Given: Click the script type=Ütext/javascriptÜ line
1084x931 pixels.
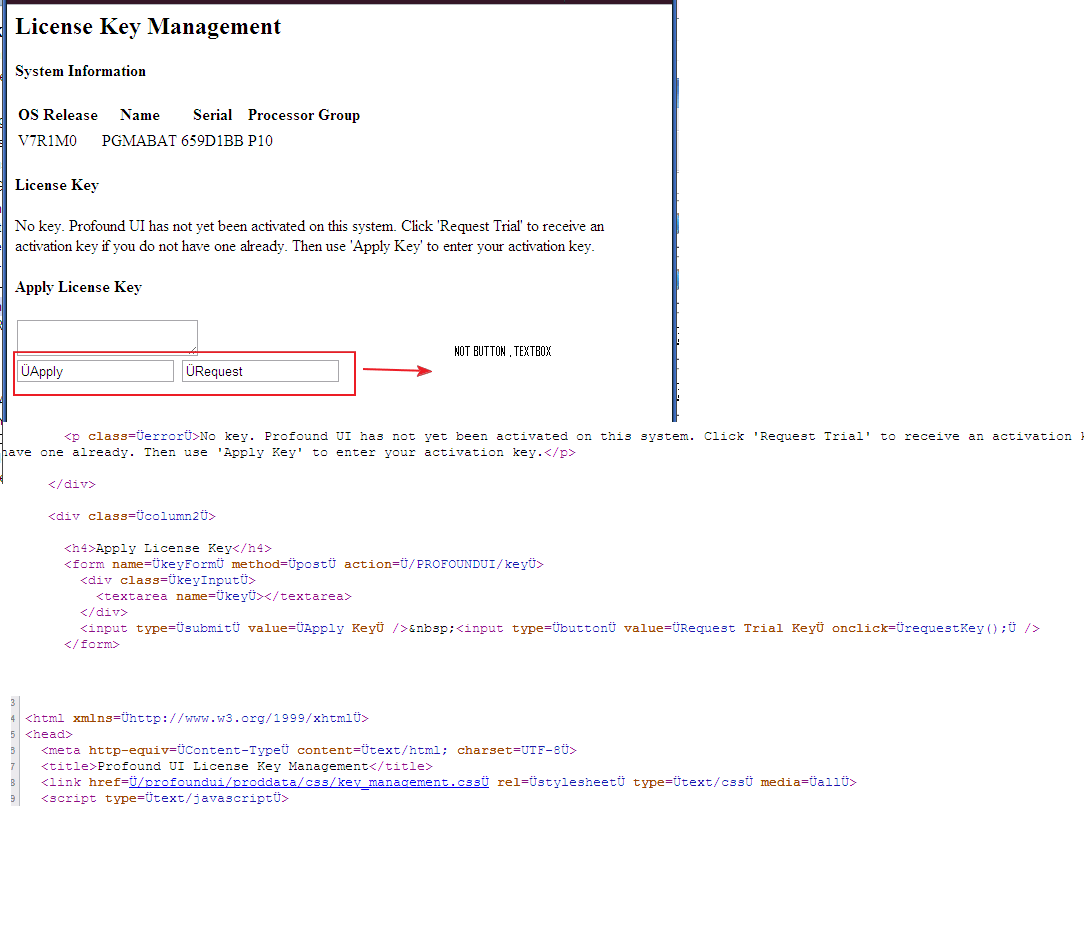Looking at the screenshot, I should click(x=165, y=798).
